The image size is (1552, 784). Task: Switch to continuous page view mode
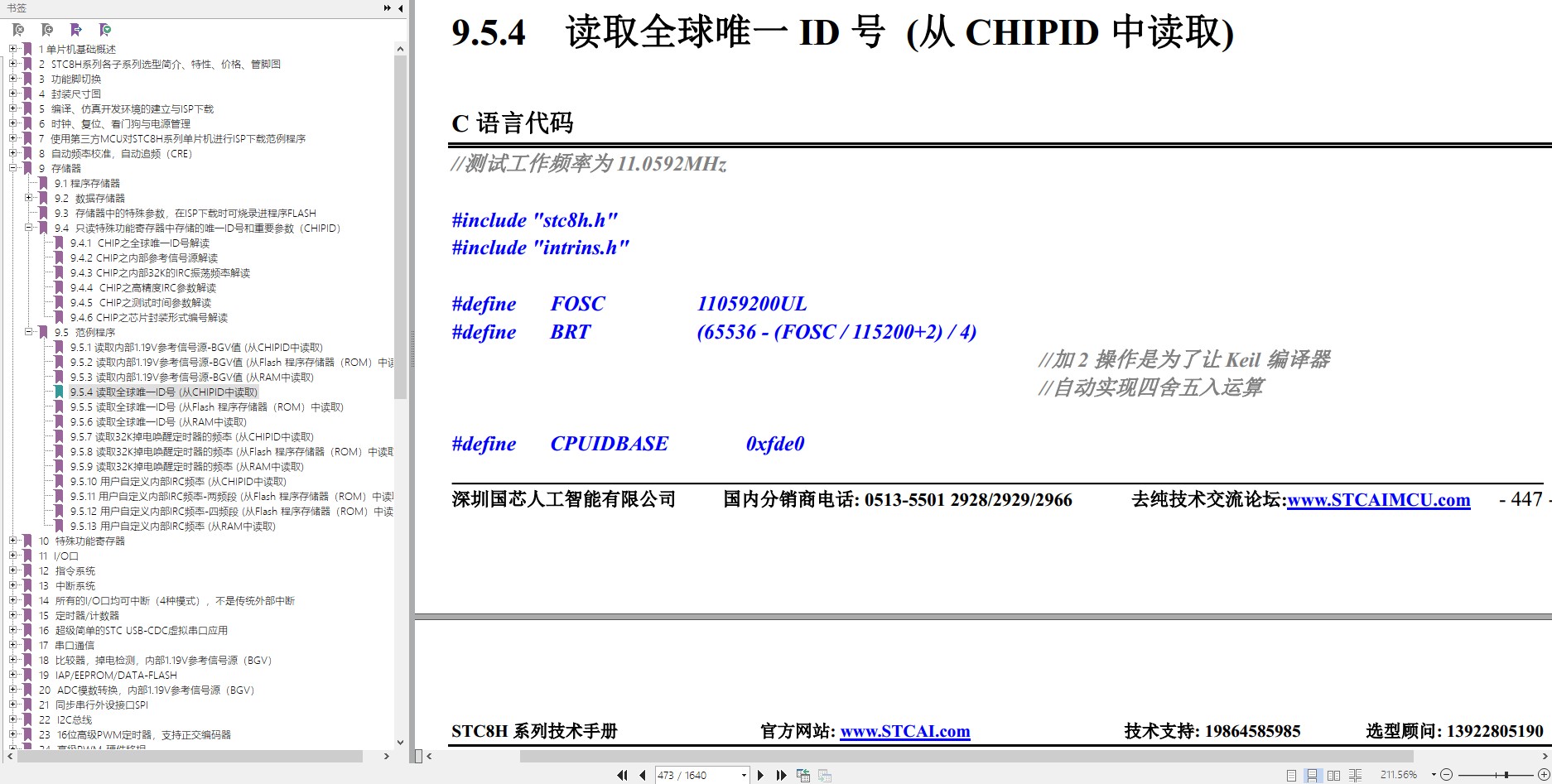point(1312,775)
